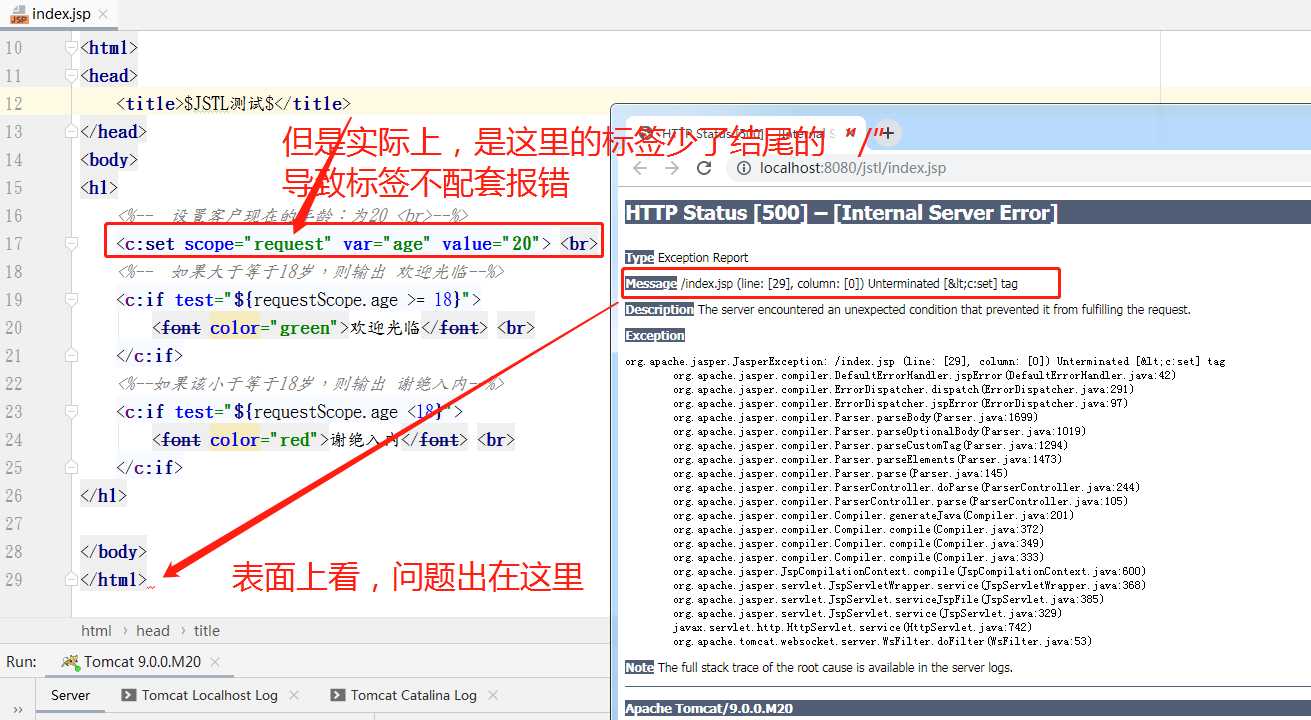Toggle fold marker at </html> line 29
This screenshot has width=1311, height=720.
tap(70, 580)
